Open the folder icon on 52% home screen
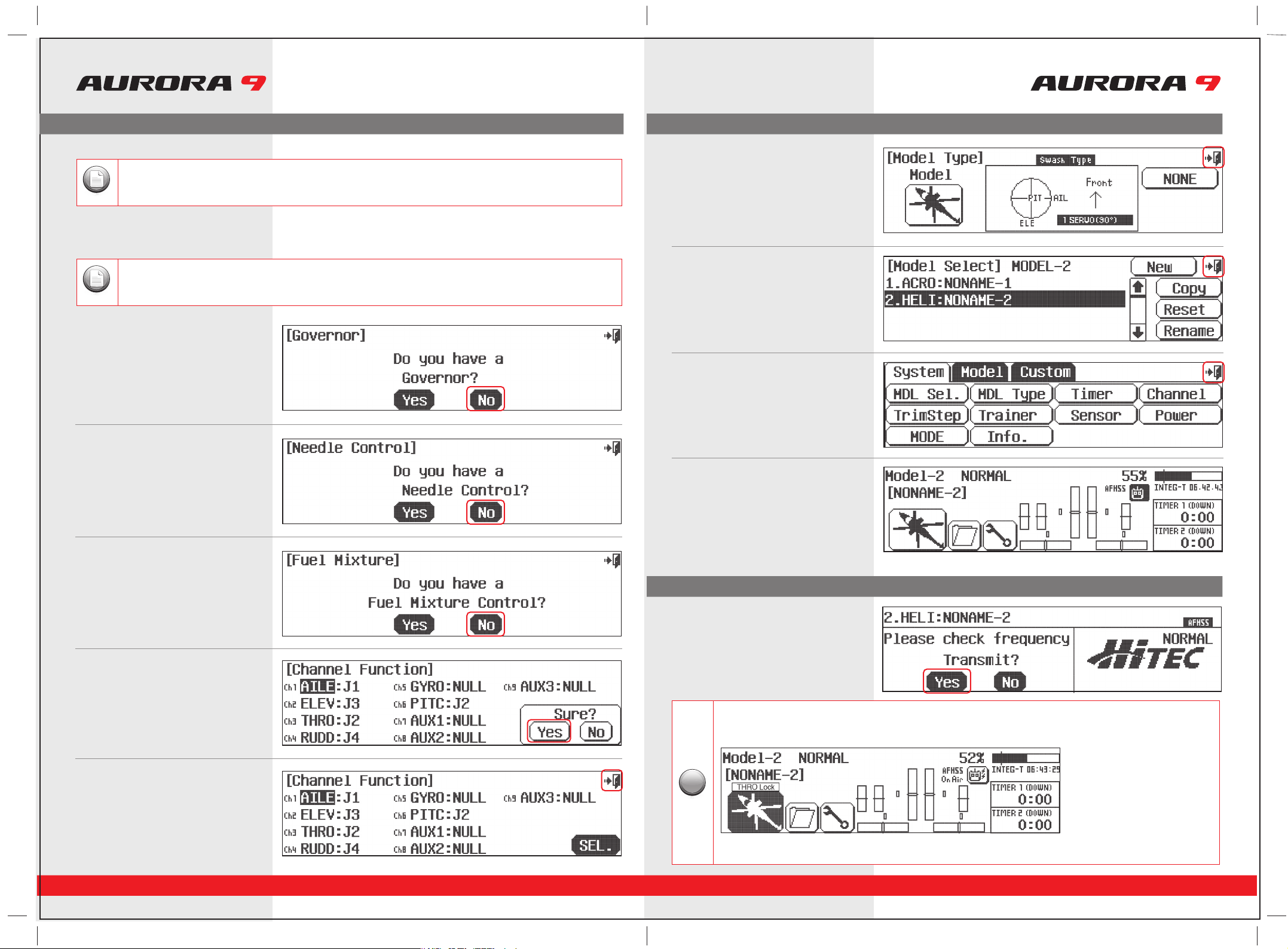Viewport: 1288px width, 949px height. tap(801, 818)
